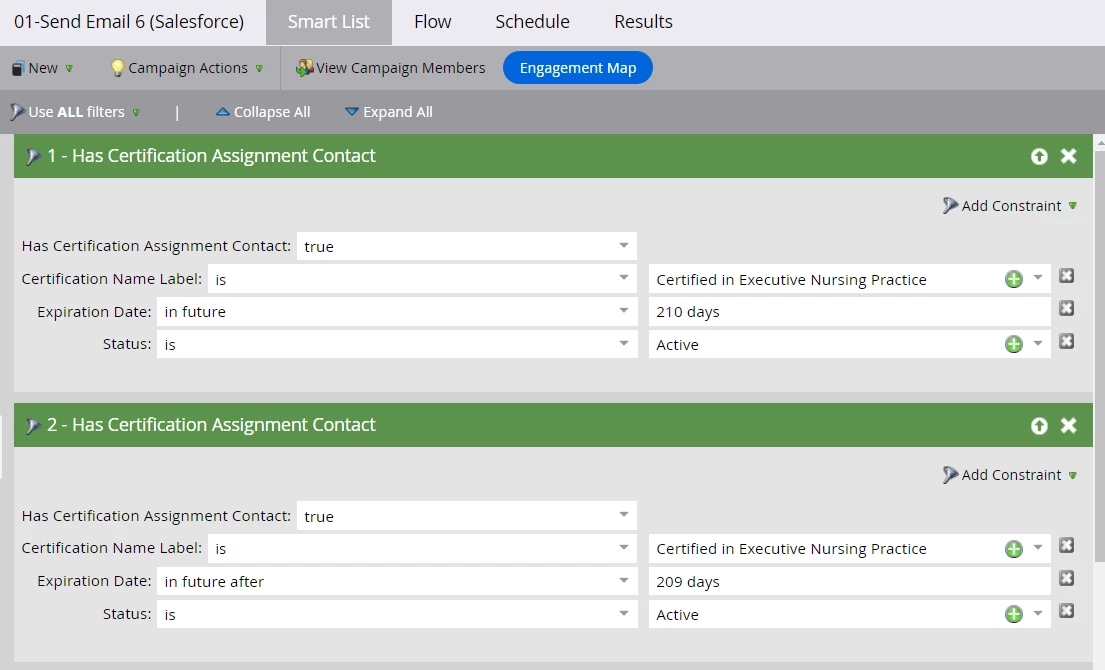The width and height of the screenshot is (1105, 670).
Task: Click Expand All
Action: (389, 112)
